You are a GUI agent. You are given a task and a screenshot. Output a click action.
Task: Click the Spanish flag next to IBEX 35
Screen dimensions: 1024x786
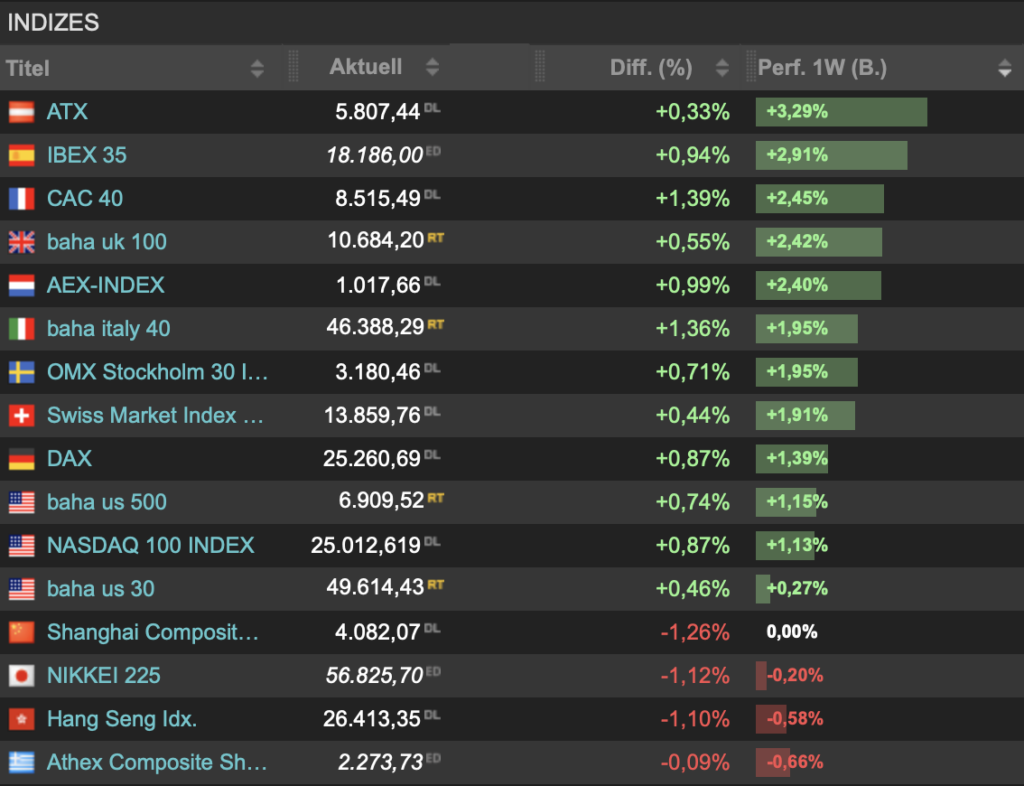pyautogui.click(x=22, y=155)
